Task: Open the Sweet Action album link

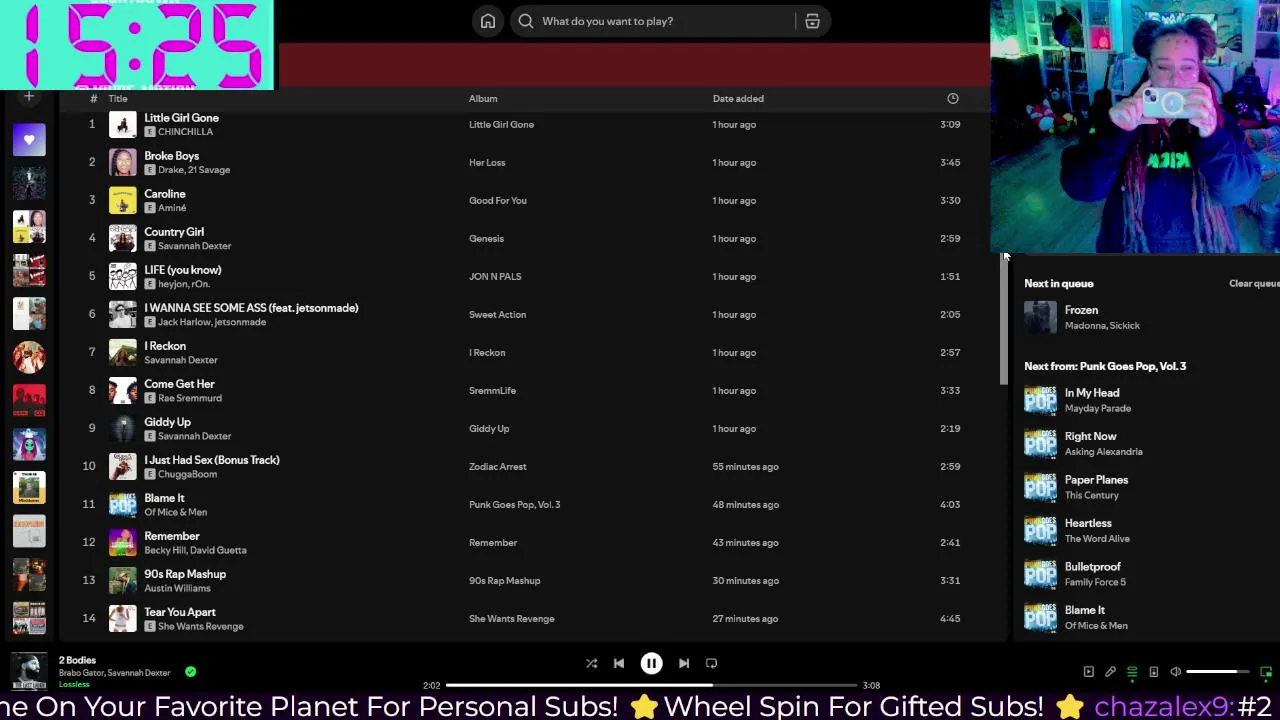Action: (x=497, y=314)
